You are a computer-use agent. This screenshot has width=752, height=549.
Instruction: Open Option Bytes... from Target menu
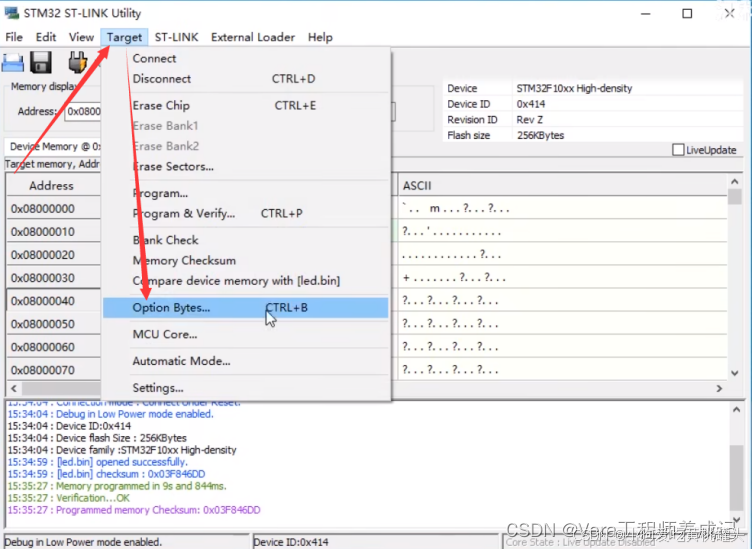tap(246, 308)
